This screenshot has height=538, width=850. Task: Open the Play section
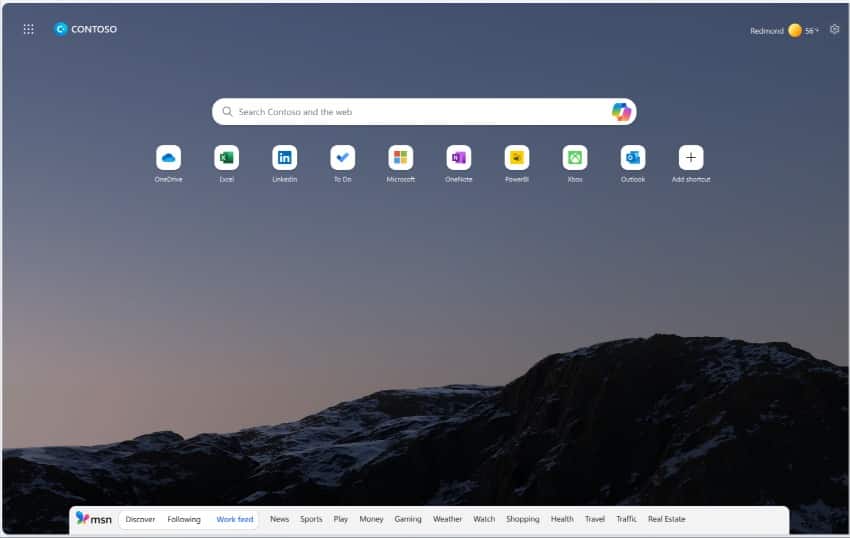pyautogui.click(x=341, y=520)
